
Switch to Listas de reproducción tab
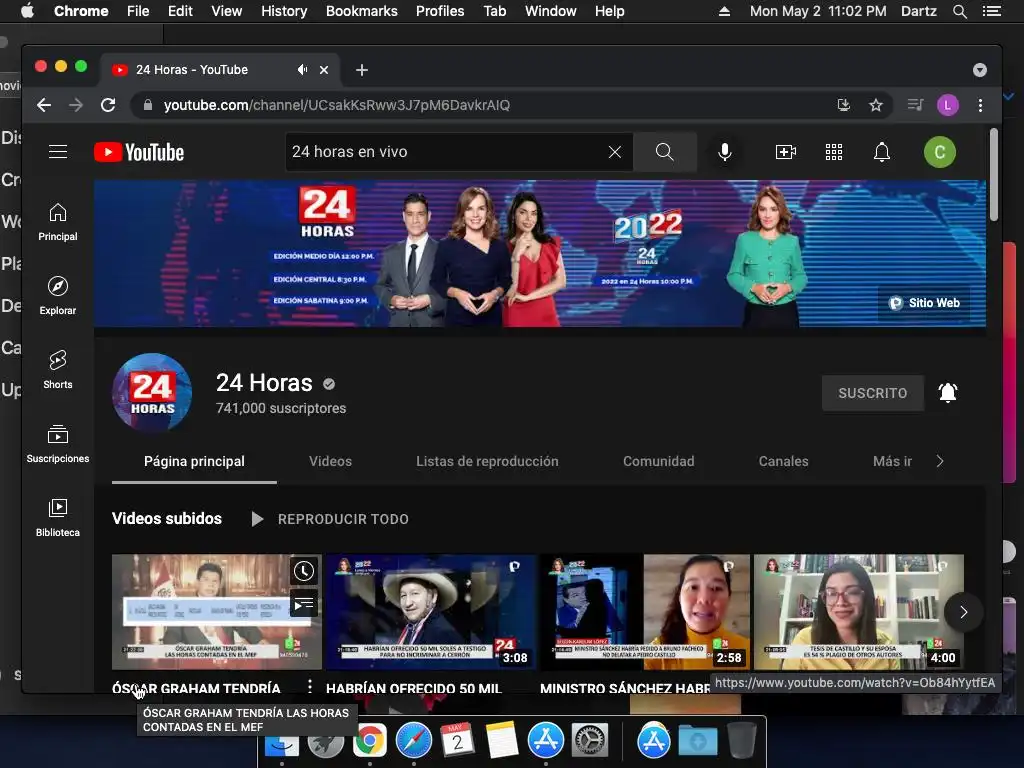[487, 462]
